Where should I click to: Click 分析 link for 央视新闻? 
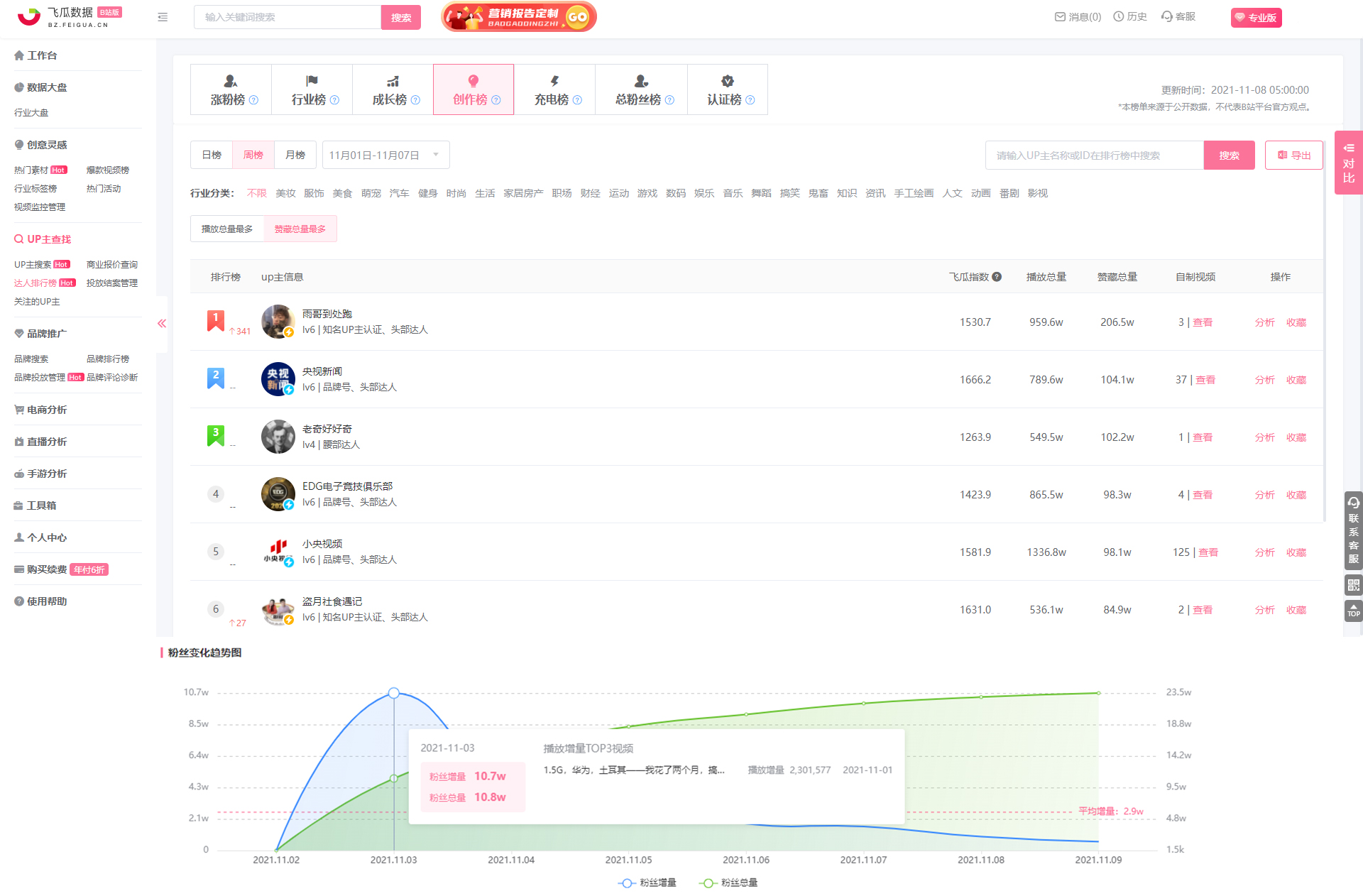tap(1264, 380)
